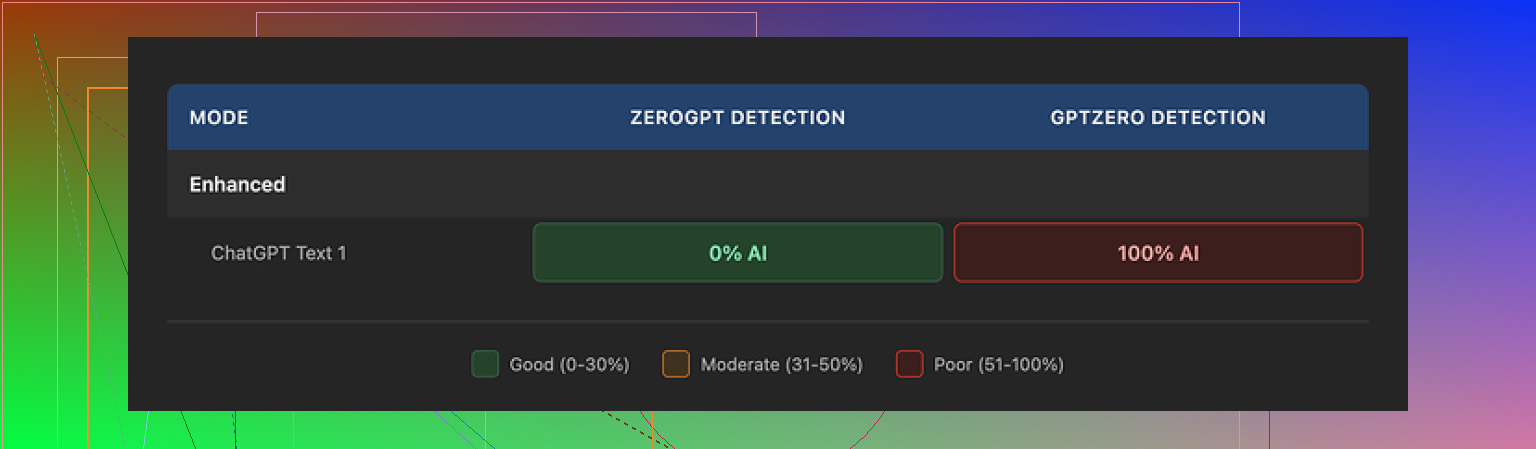The image size is (1536, 449).
Task: Select the 0% AI ZeroGPT result badge
Action: [737, 253]
